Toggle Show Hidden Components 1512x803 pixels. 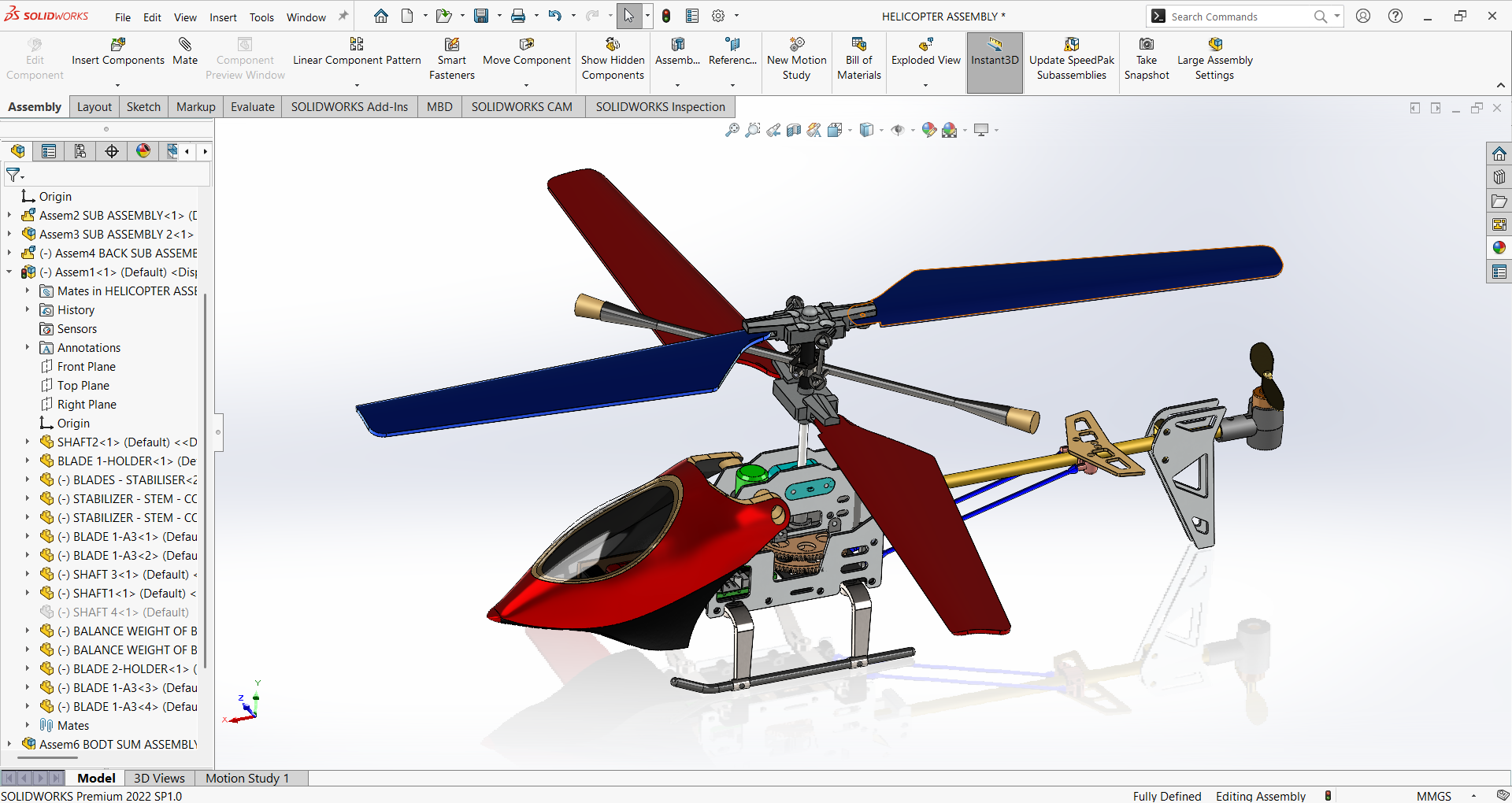[613, 59]
